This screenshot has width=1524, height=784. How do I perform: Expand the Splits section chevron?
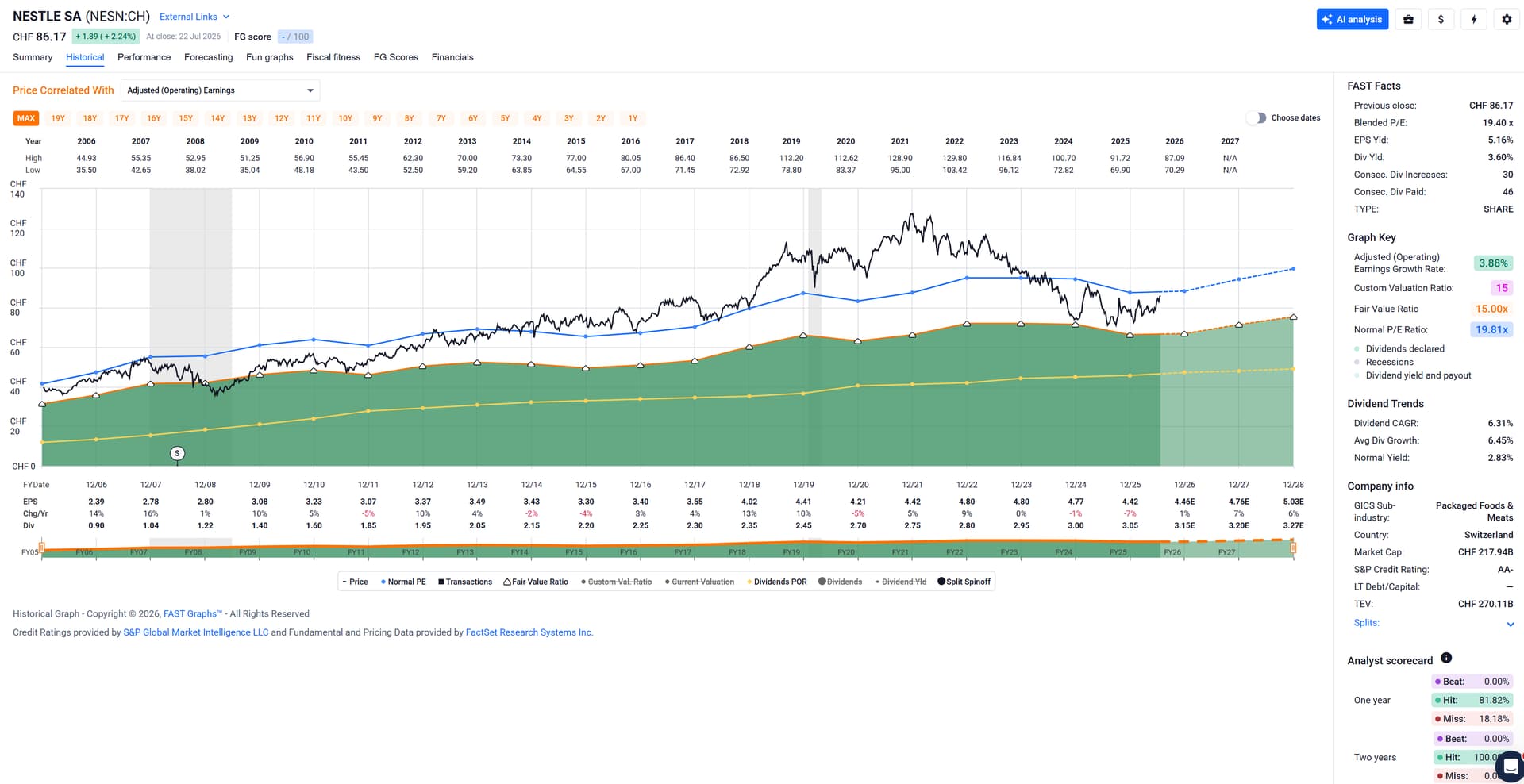click(1510, 625)
